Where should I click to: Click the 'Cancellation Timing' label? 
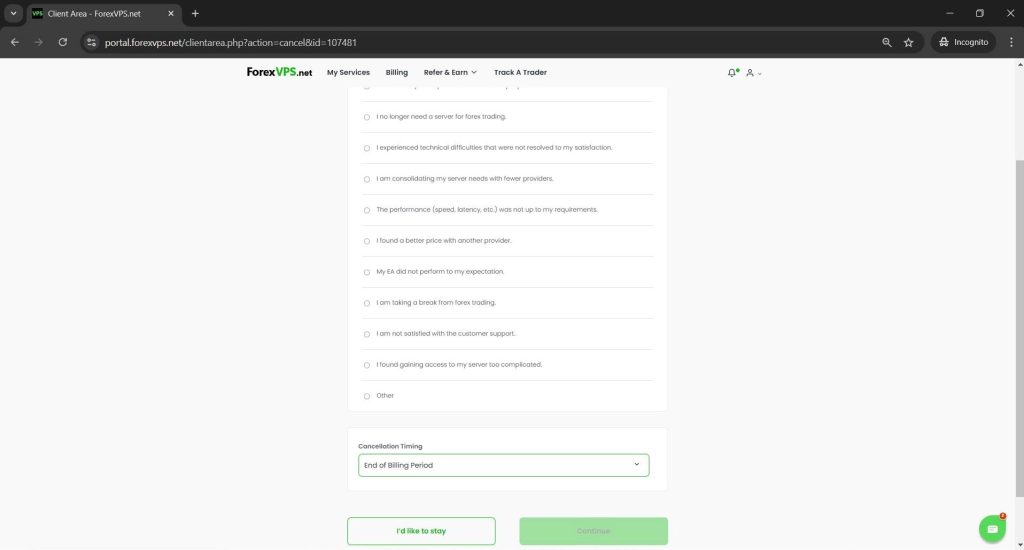(390, 446)
